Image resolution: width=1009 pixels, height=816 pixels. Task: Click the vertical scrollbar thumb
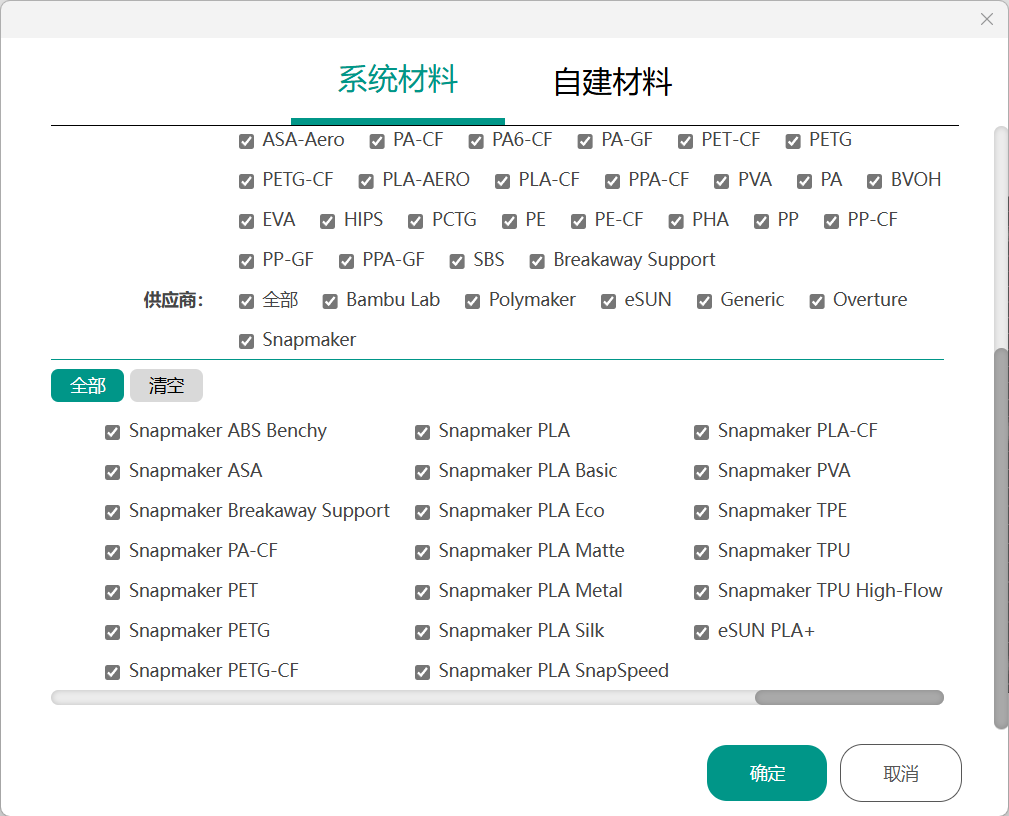1001,538
